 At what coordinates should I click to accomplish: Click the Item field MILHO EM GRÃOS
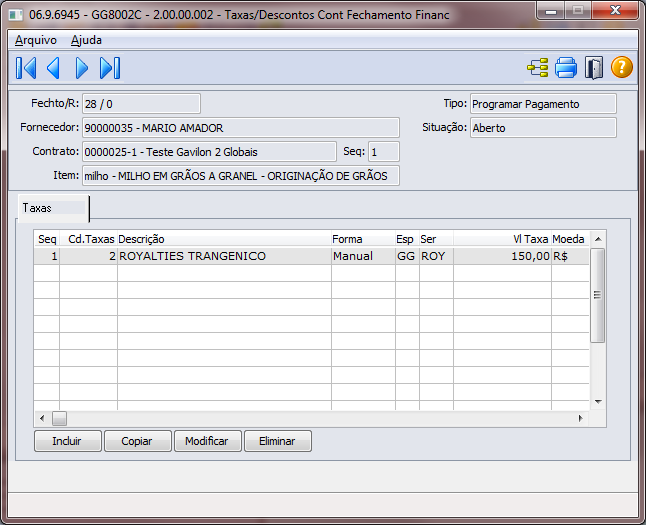pyautogui.click(x=241, y=176)
